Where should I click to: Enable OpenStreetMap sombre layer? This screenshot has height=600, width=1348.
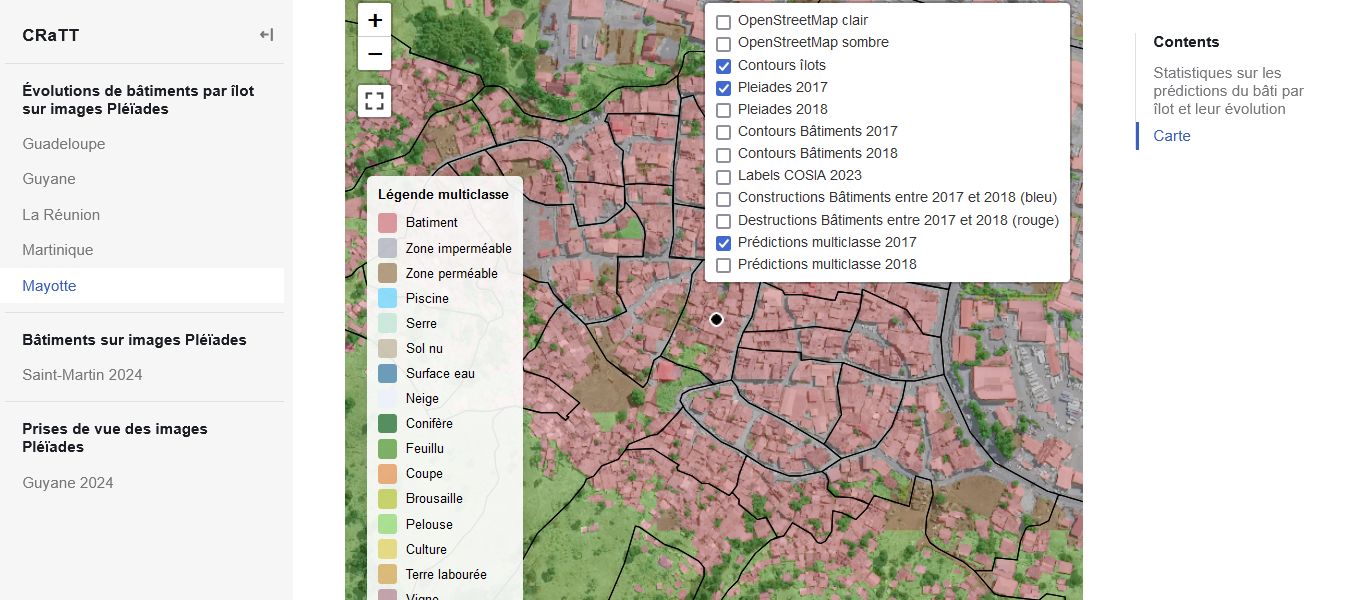[724, 44]
